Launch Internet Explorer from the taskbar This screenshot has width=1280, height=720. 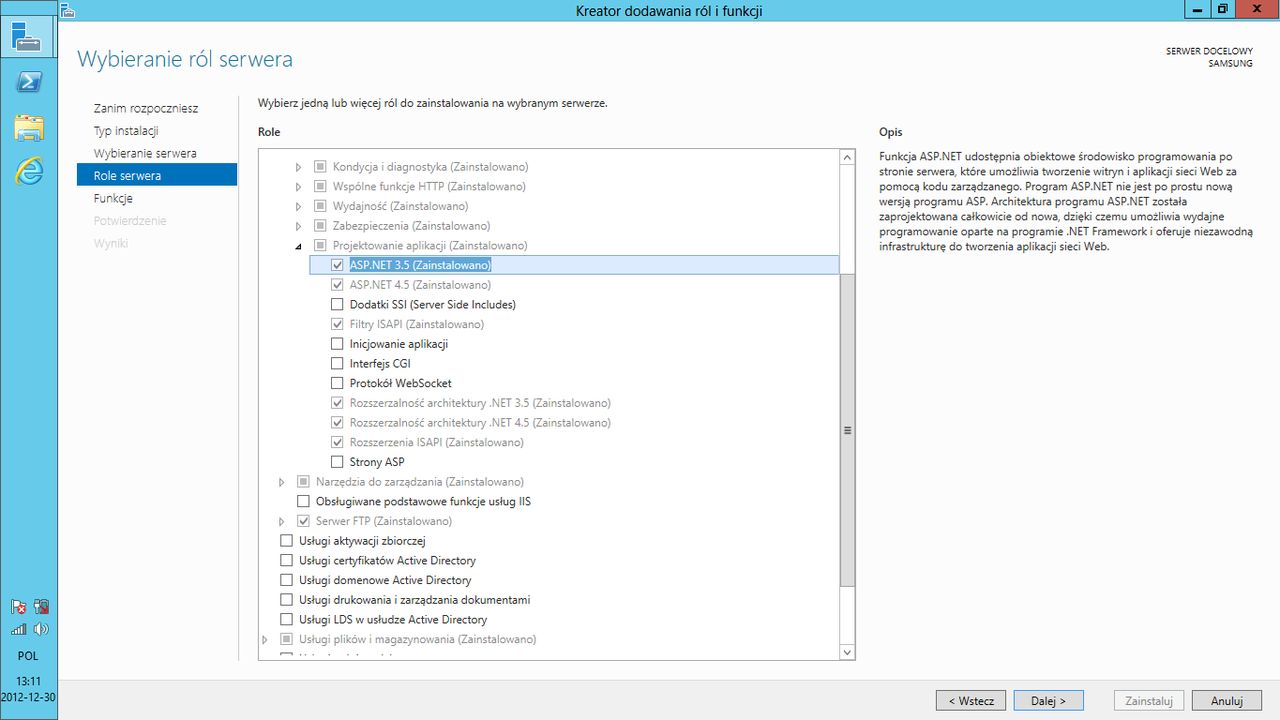click(x=28, y=171)
